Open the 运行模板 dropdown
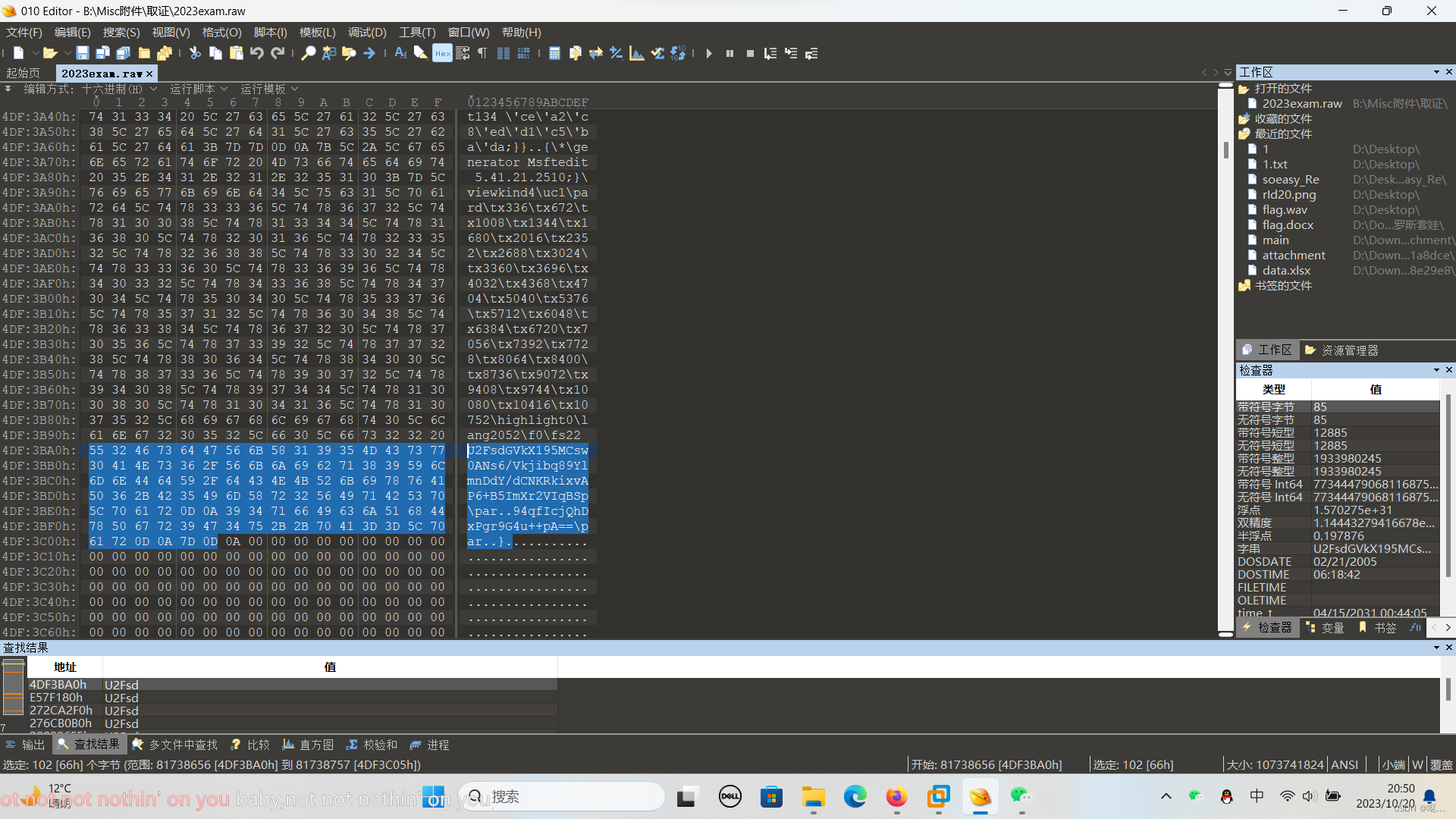The width and height of the screenshot is (1456, 819). tap(269, 89)
